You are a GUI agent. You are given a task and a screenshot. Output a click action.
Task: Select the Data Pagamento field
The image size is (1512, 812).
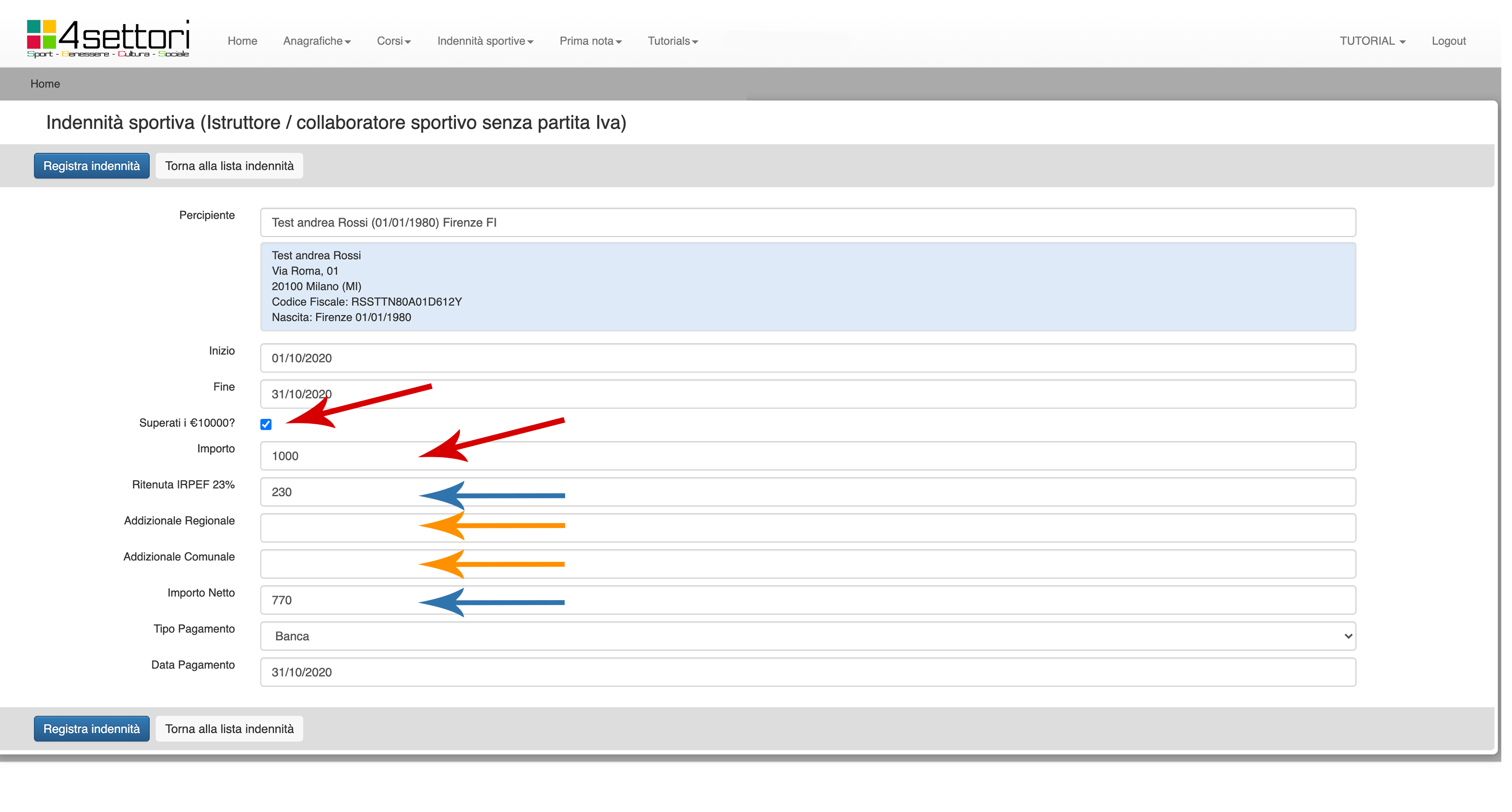click(x=808, y=672)
